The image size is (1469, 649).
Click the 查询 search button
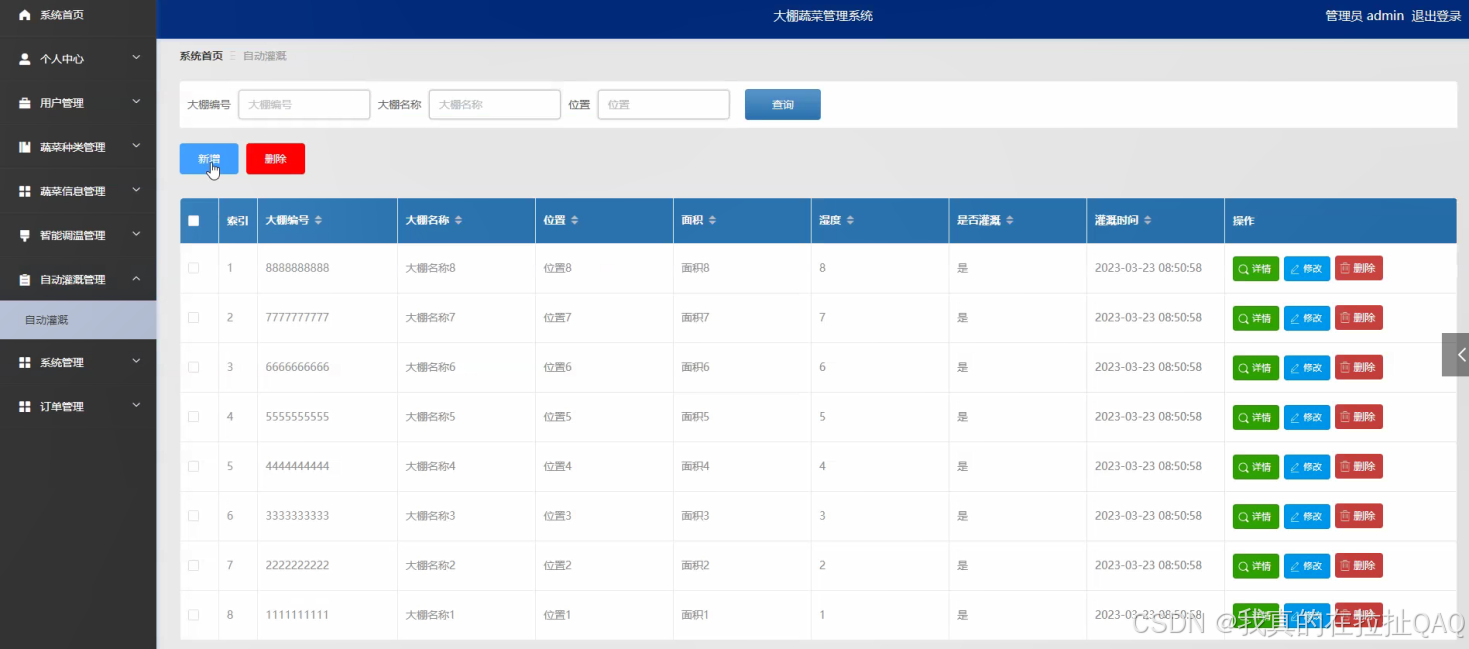tap(783, 104)
